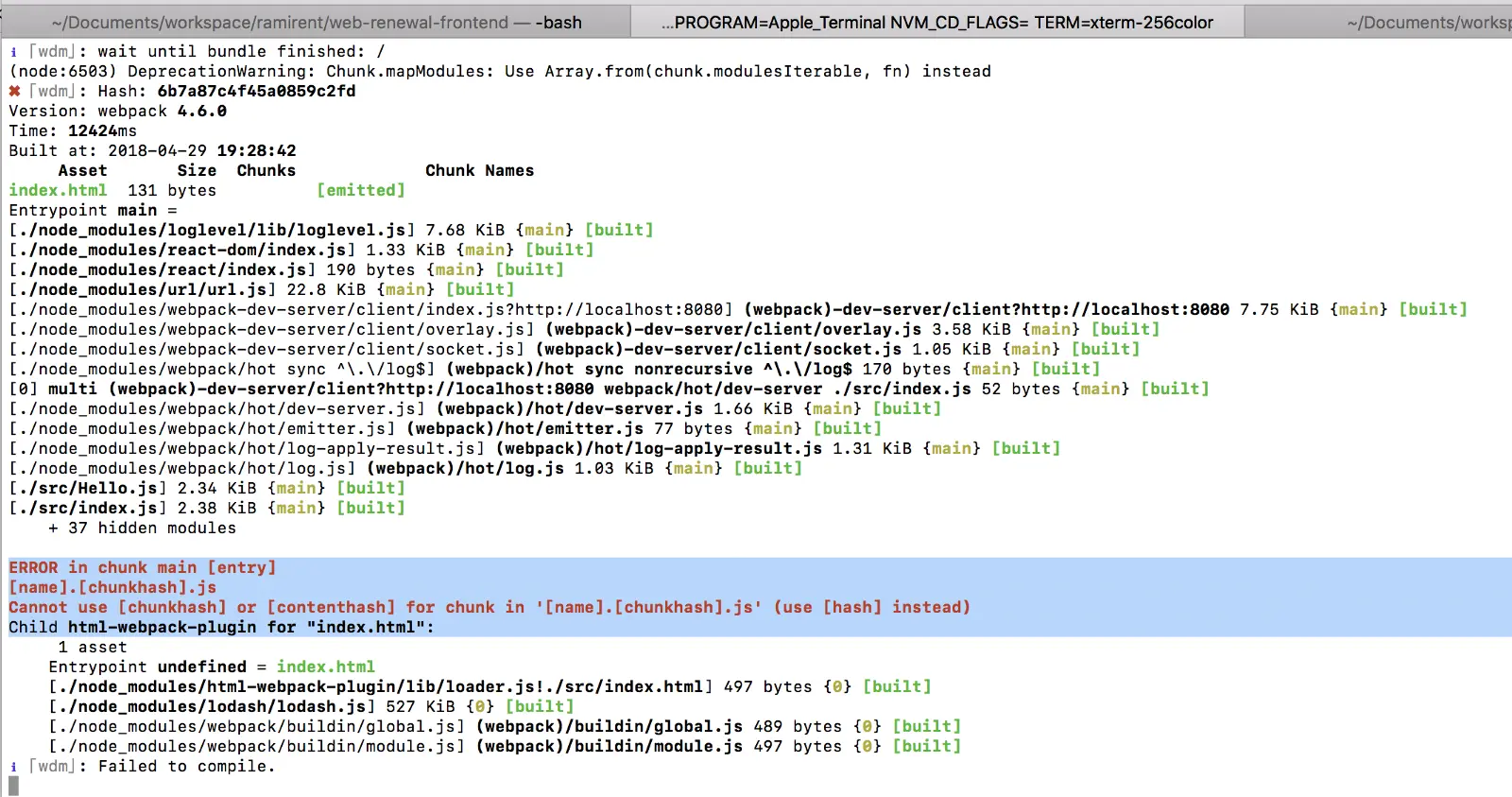Click the build time 12424ms
1512x797 pixels.
coord(102,130)
